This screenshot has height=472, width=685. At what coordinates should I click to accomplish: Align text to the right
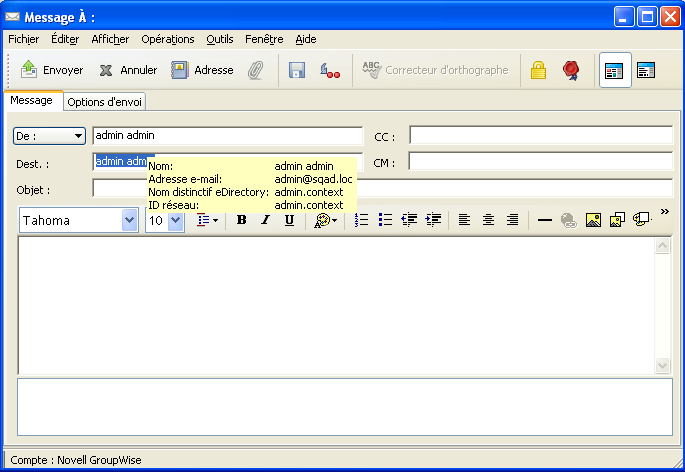coord(512,220)
